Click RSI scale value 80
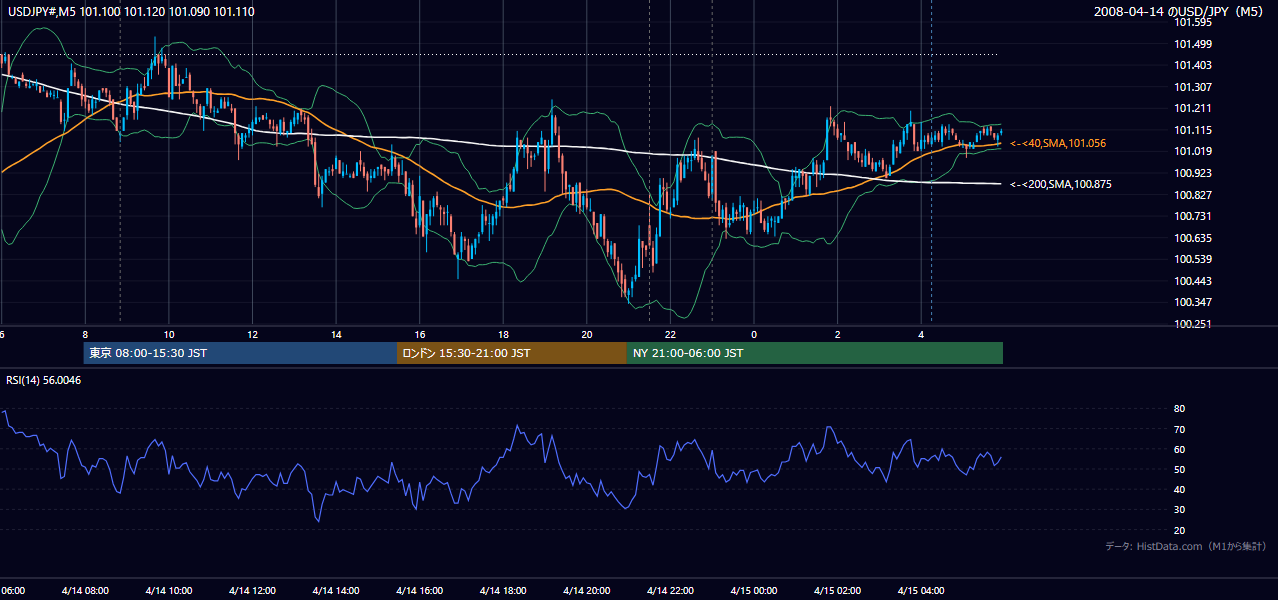The height and width of the screenshot is (600, 1278). 1179,409
